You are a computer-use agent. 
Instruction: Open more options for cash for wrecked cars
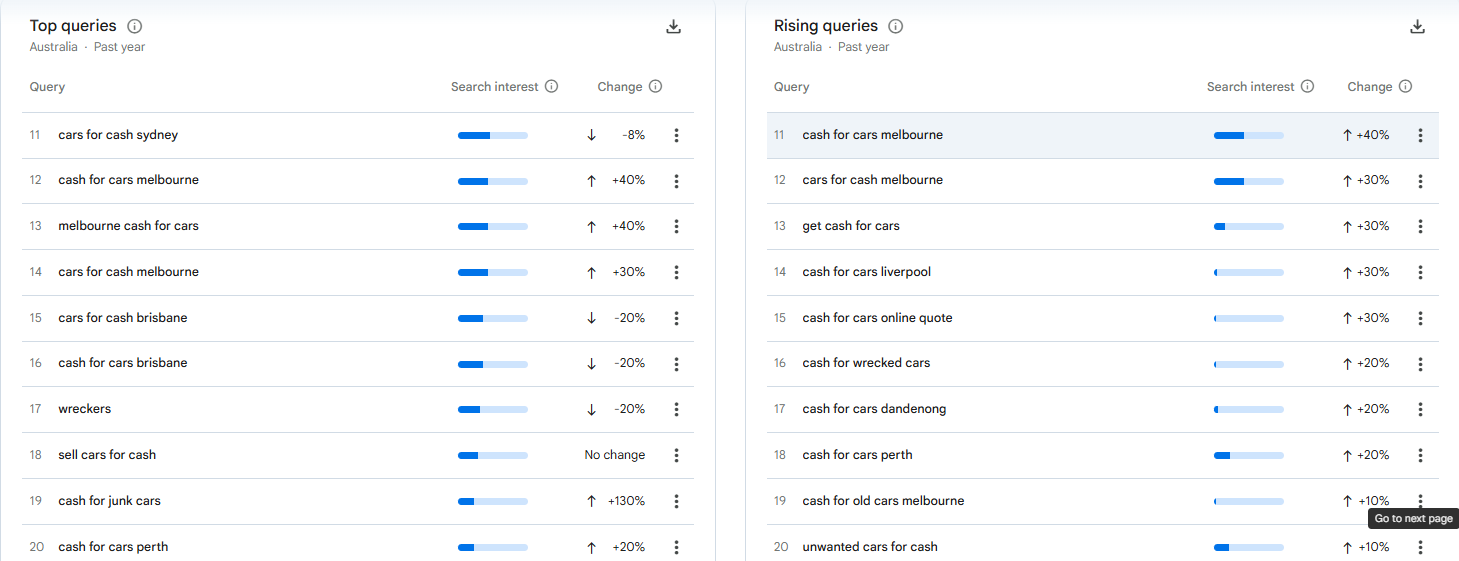[x=1420, y=363]
